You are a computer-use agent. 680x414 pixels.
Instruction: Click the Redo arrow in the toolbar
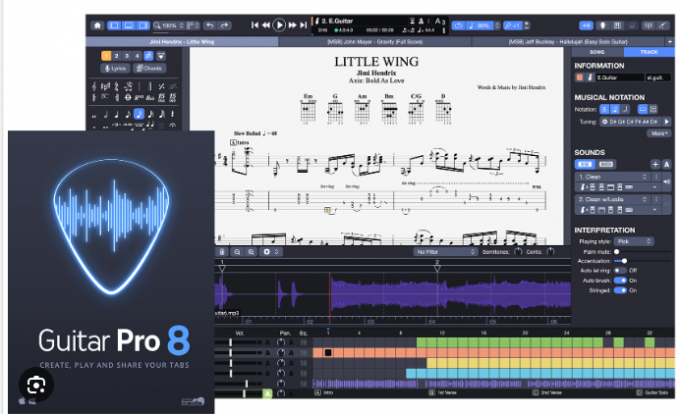[x=226, y=24]
